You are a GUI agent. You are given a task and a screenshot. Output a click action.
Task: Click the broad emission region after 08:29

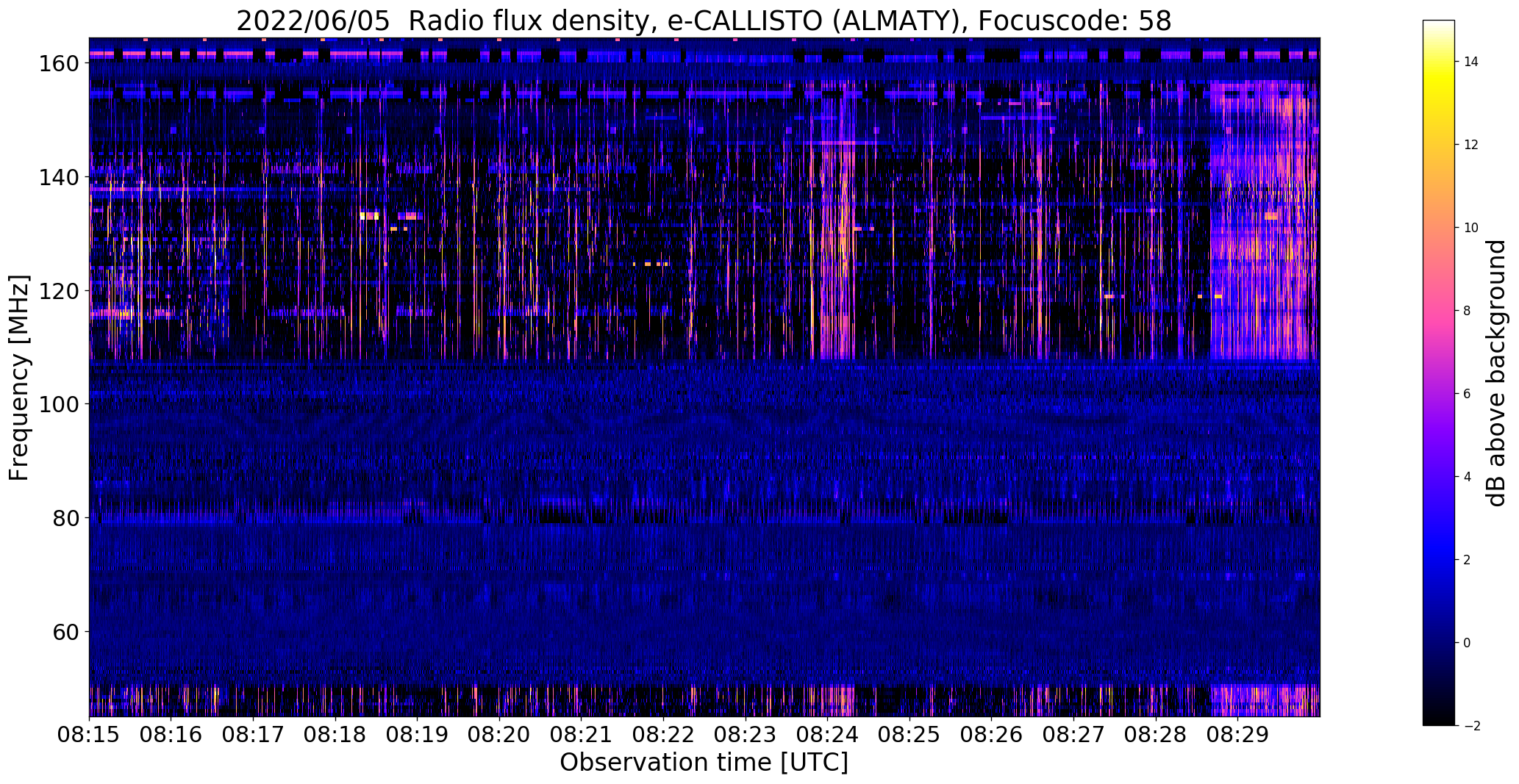pyautogui.click(x=1263, y=220)
